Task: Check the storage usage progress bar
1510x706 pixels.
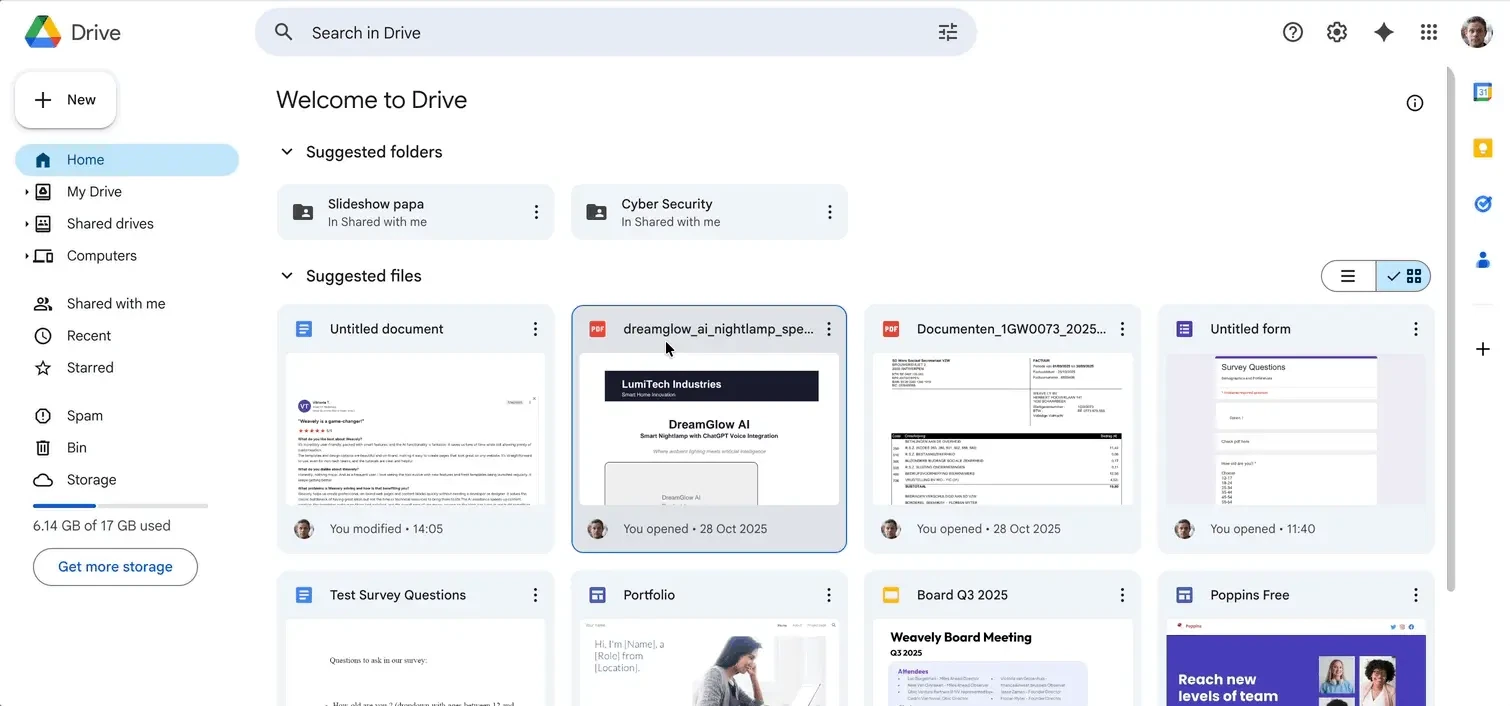Action: [120, 505]
